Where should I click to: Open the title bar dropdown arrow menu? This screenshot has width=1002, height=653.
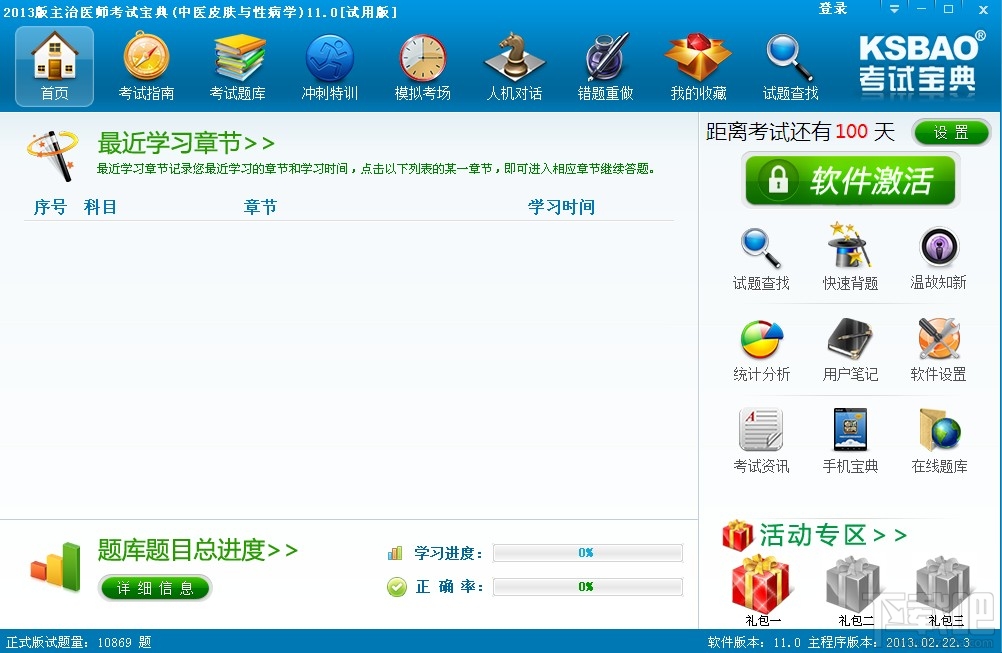click(x=894, y=9)
